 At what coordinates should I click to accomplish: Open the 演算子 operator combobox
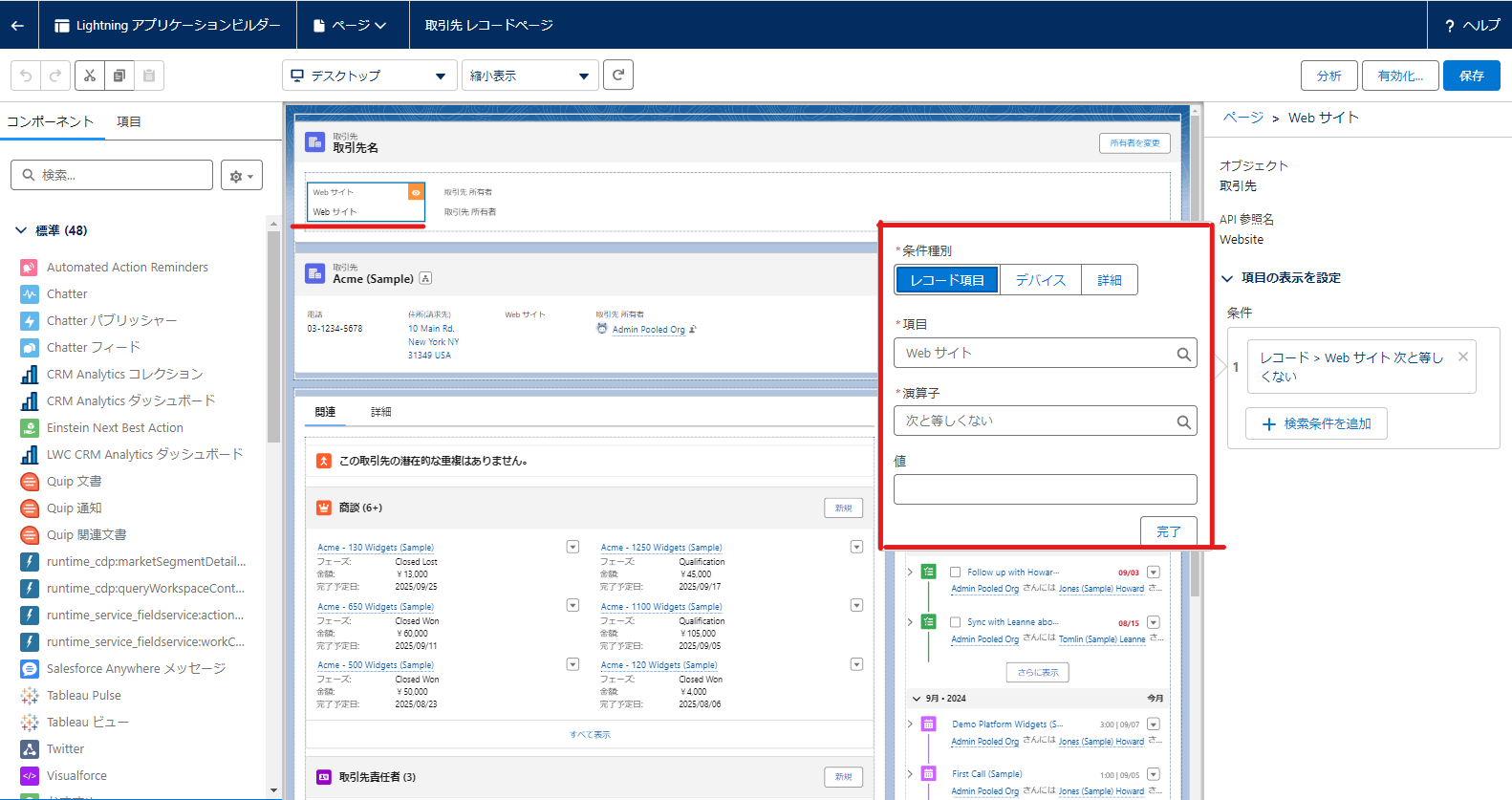pyautogui.click(x=1045, y=421)
